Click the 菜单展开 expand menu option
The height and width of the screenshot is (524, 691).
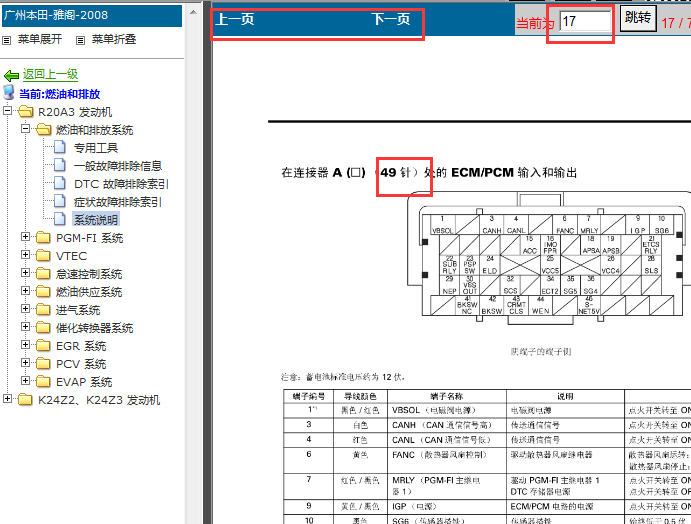point(40,39)
